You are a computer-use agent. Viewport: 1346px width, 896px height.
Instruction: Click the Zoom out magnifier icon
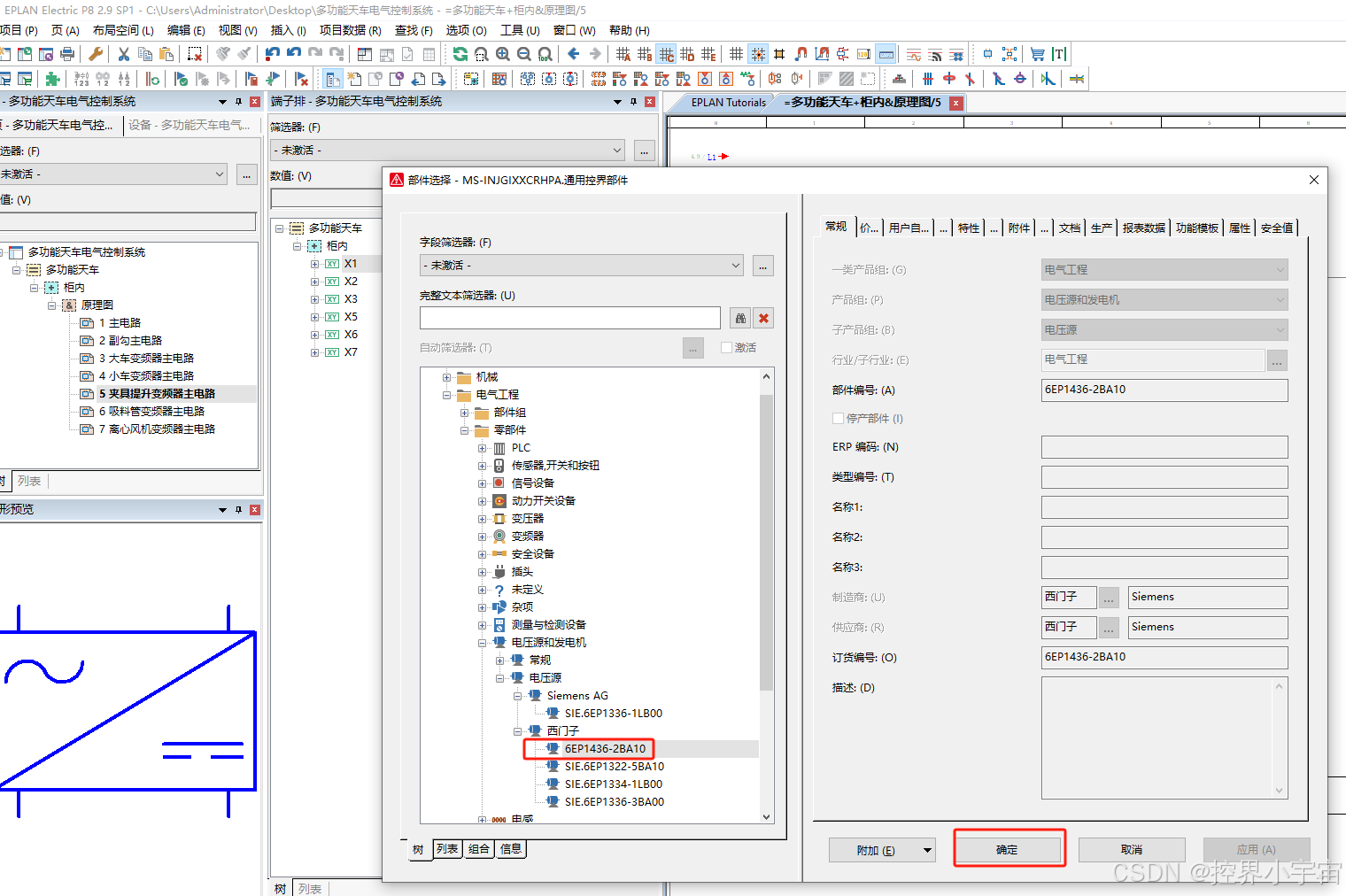(524, 54)
